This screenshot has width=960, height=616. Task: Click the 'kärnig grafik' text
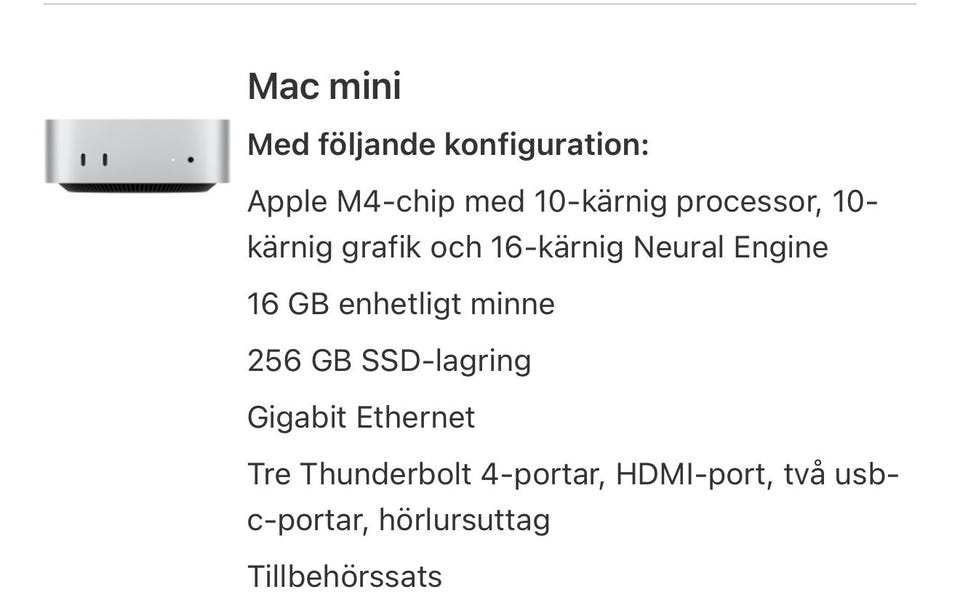coord(334,247)
